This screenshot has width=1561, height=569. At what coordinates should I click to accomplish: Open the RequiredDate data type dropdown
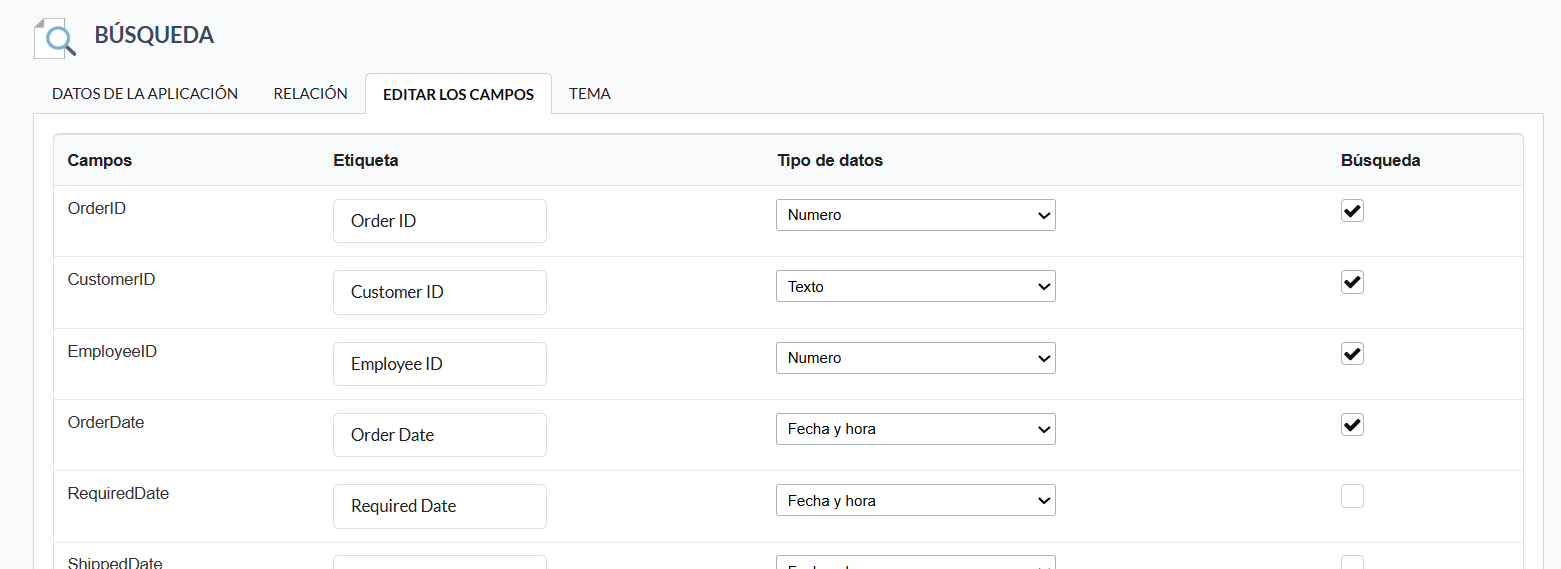(x=915, y=501)
